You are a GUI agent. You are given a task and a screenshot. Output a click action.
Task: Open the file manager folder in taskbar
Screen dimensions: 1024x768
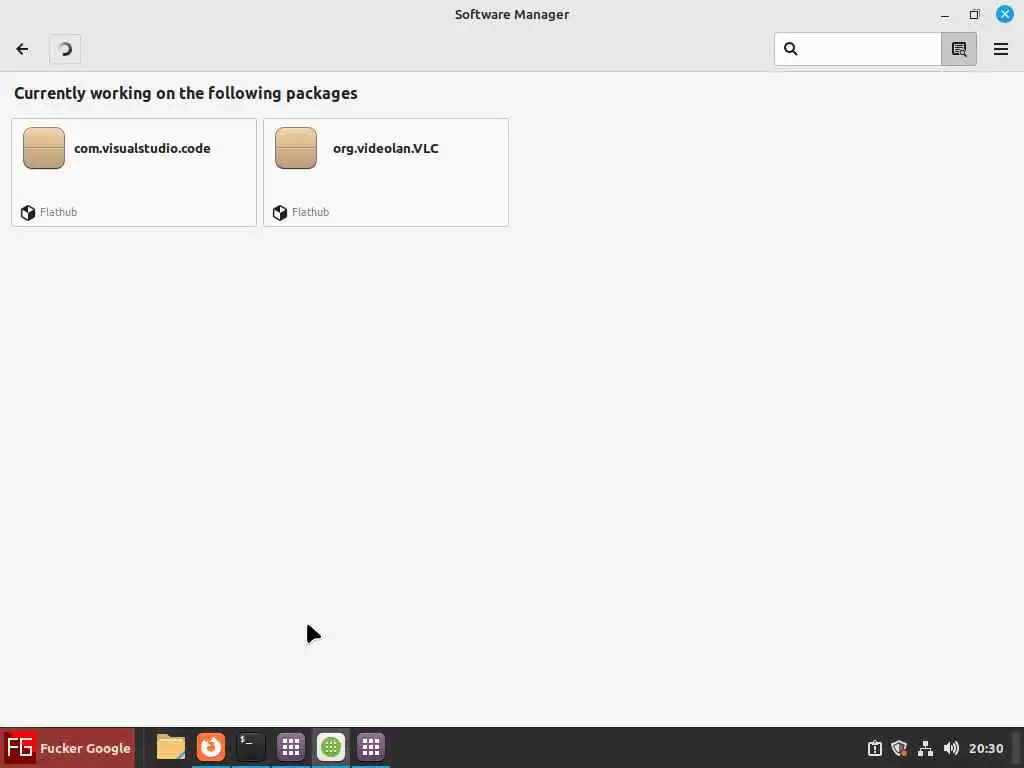pyautogui.click(x=170, y=747)
